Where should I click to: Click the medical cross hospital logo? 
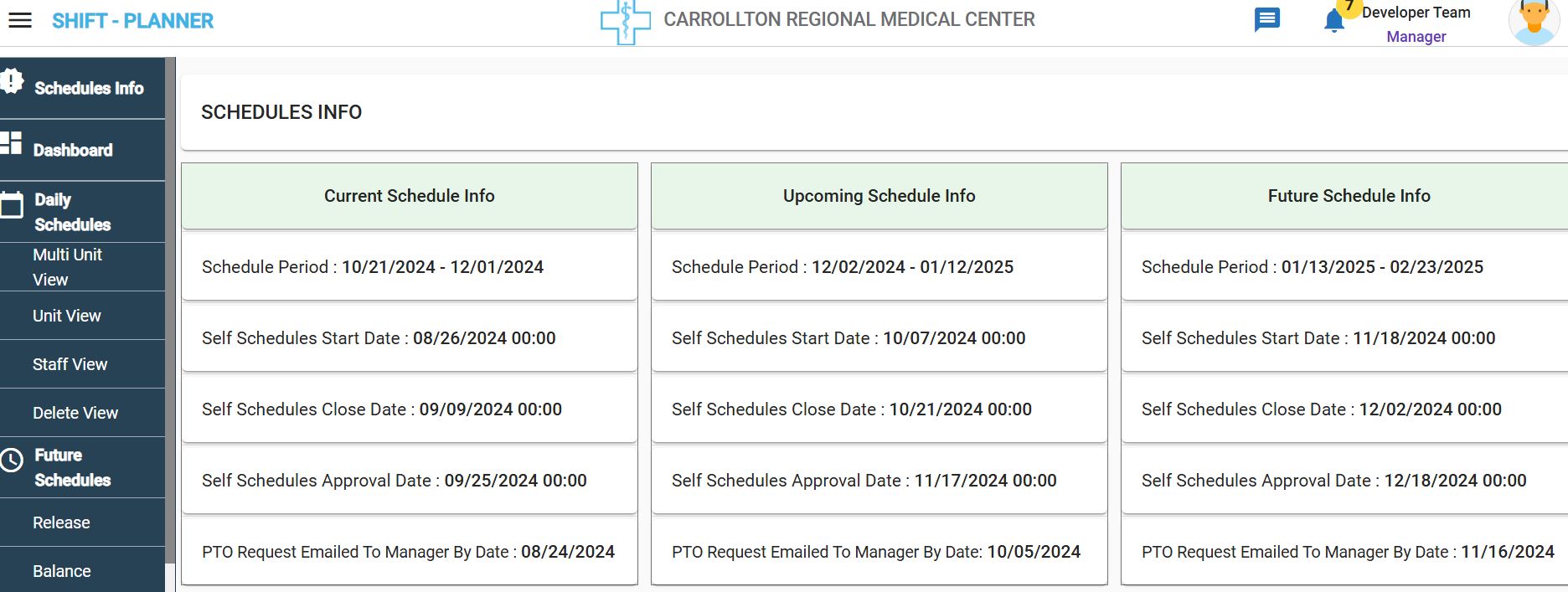click(x=625, y=22)
